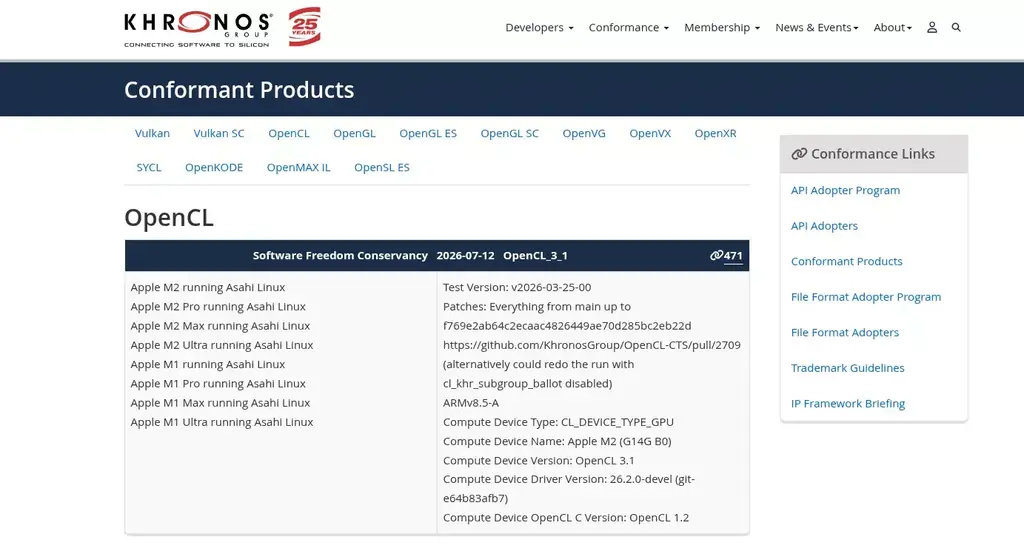
Task: Click the large OpenCL section heading
Action: pos(169,217)
